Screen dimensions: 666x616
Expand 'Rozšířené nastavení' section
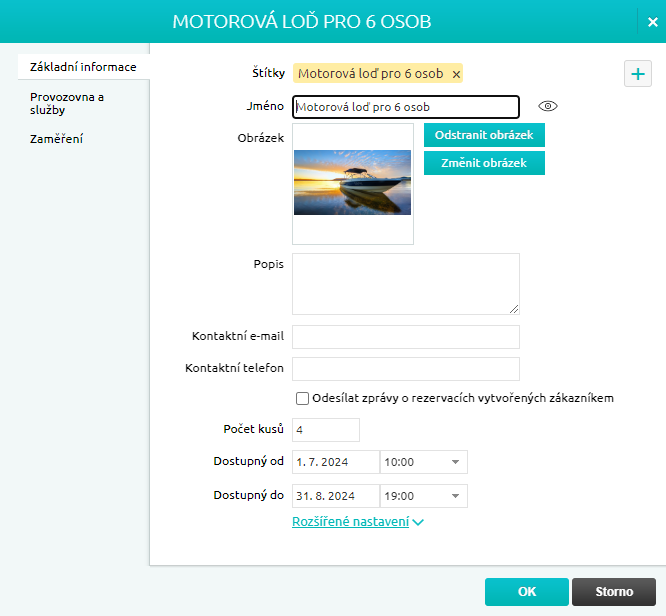[357, 521]
